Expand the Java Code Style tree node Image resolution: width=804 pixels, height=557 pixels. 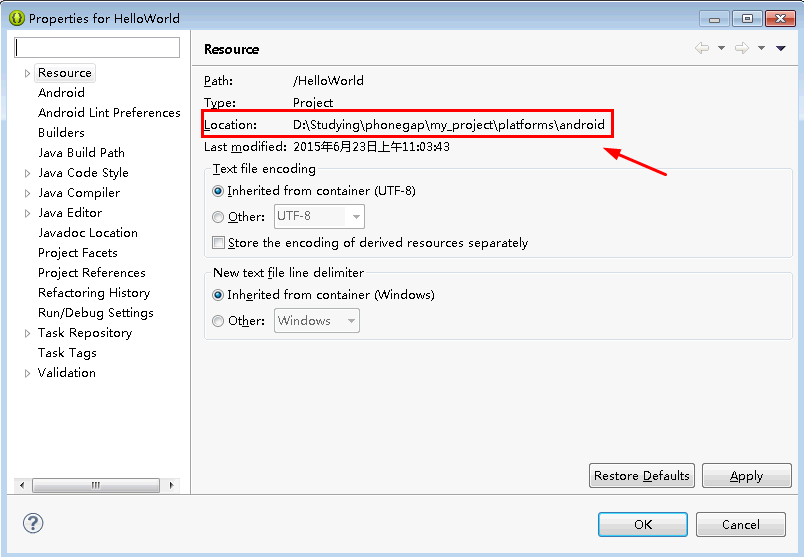pyautogui.click(x=27, y=173)
